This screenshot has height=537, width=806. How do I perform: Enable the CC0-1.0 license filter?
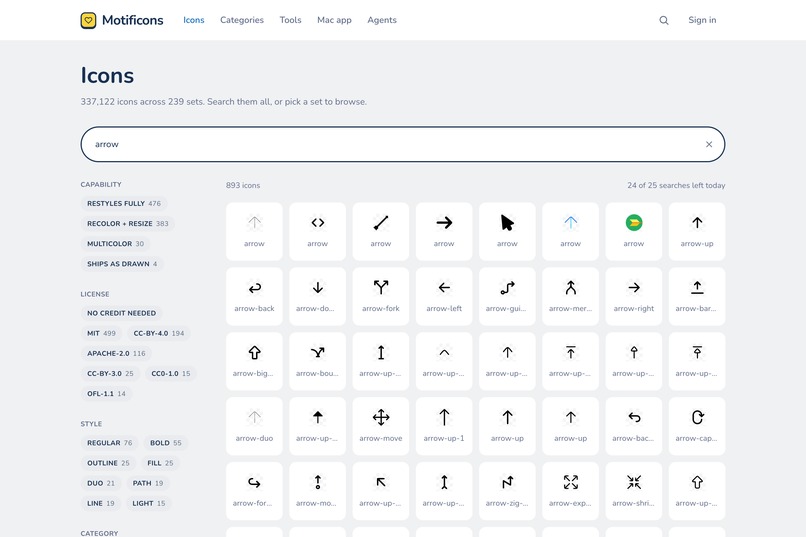[x=171, y=373]
